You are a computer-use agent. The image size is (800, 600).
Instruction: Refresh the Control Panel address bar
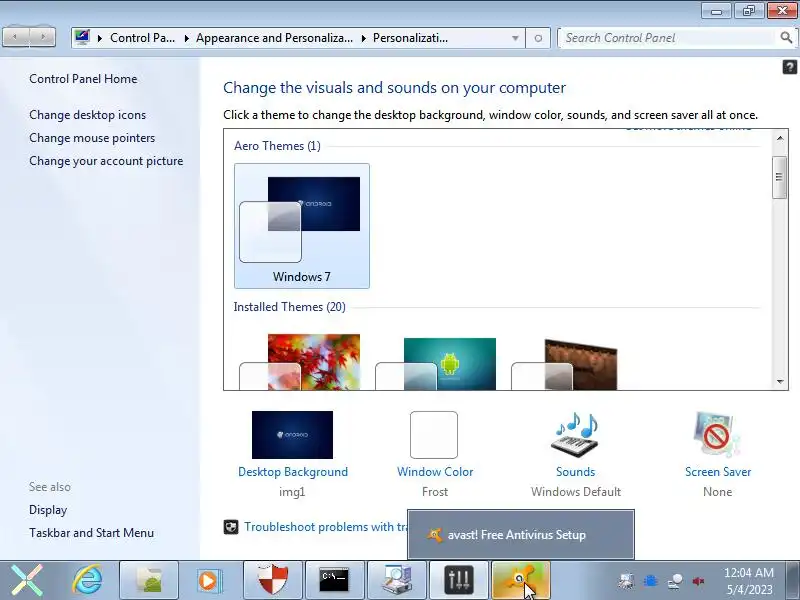(538, 38)
